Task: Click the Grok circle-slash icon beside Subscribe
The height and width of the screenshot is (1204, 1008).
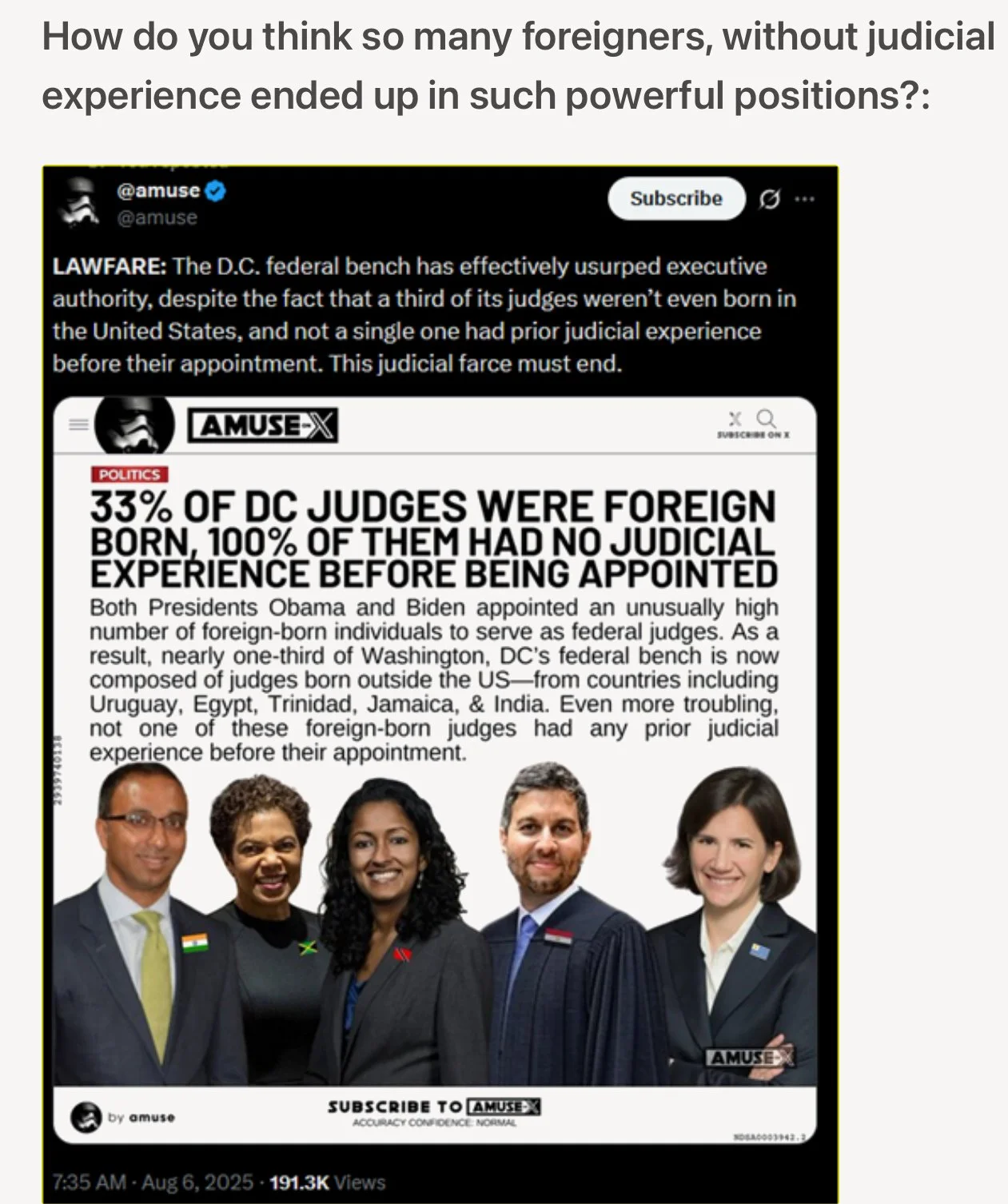Action: (x=769, y=200)
